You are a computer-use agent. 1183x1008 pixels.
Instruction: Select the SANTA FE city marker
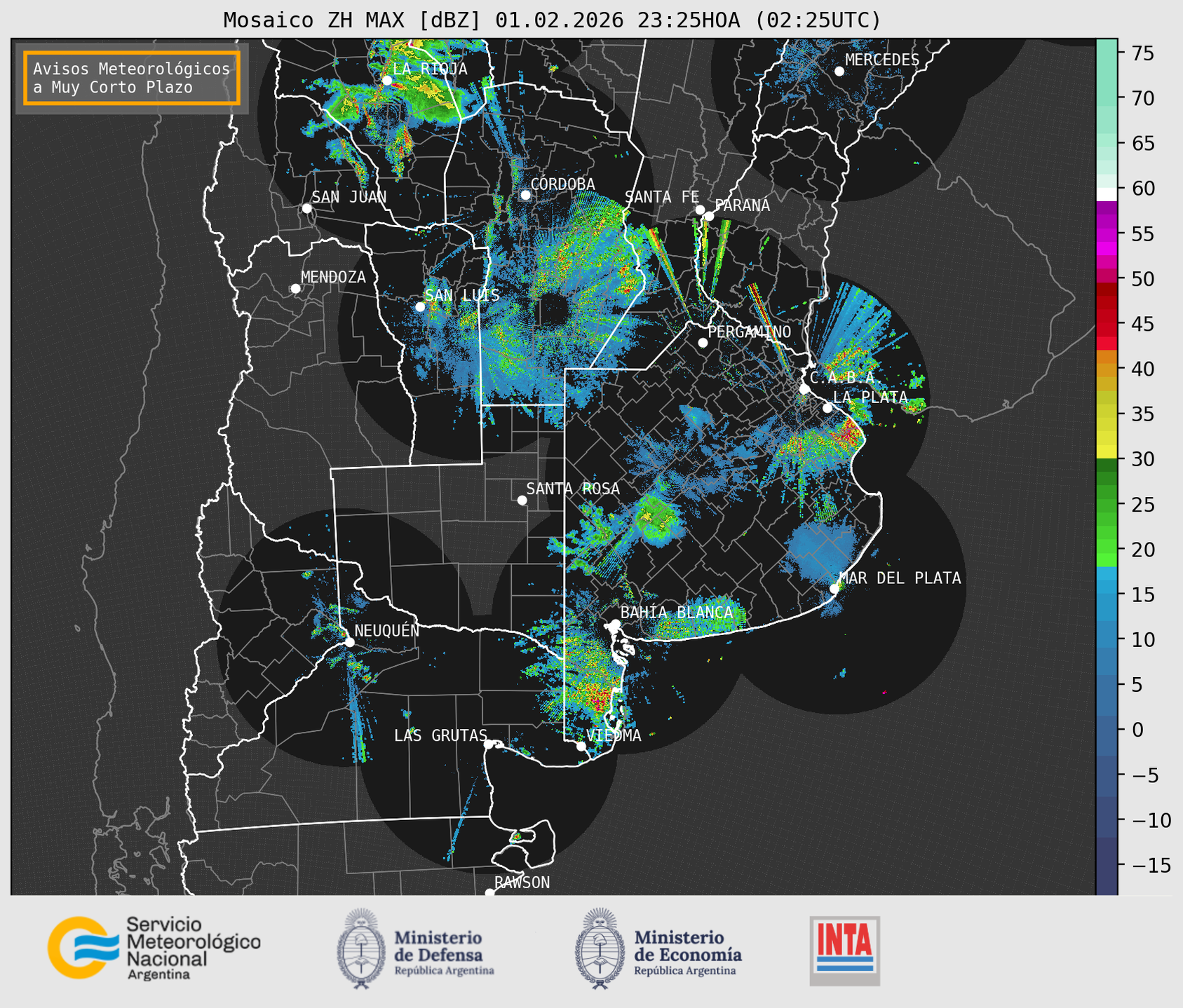(700, 210)
